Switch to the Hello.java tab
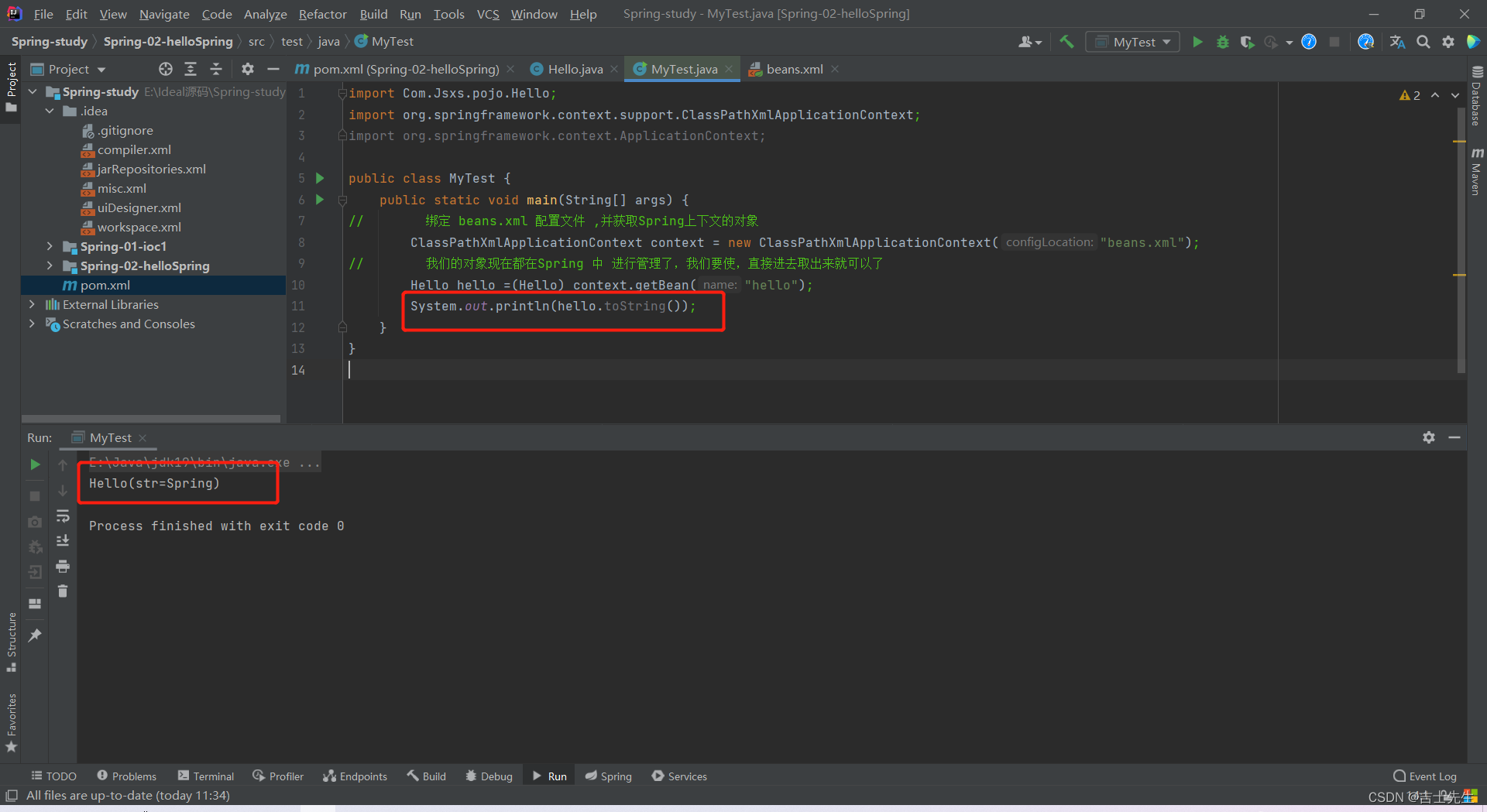 click(x=575, y=69)
